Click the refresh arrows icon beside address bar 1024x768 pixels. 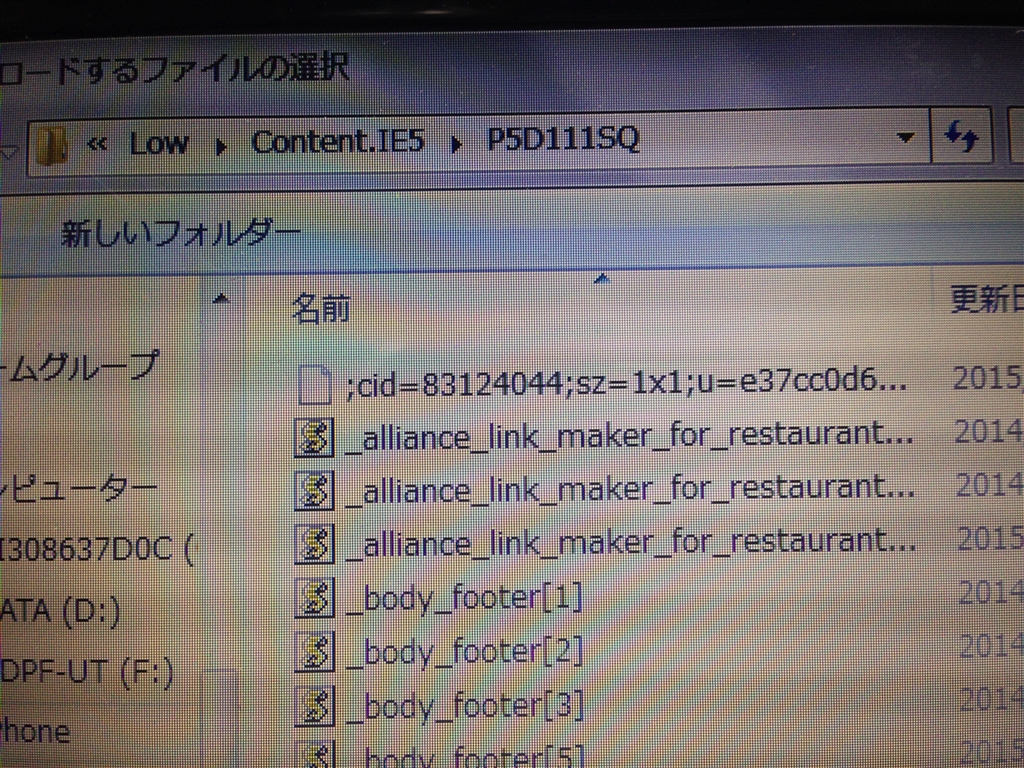coord(962,136)
